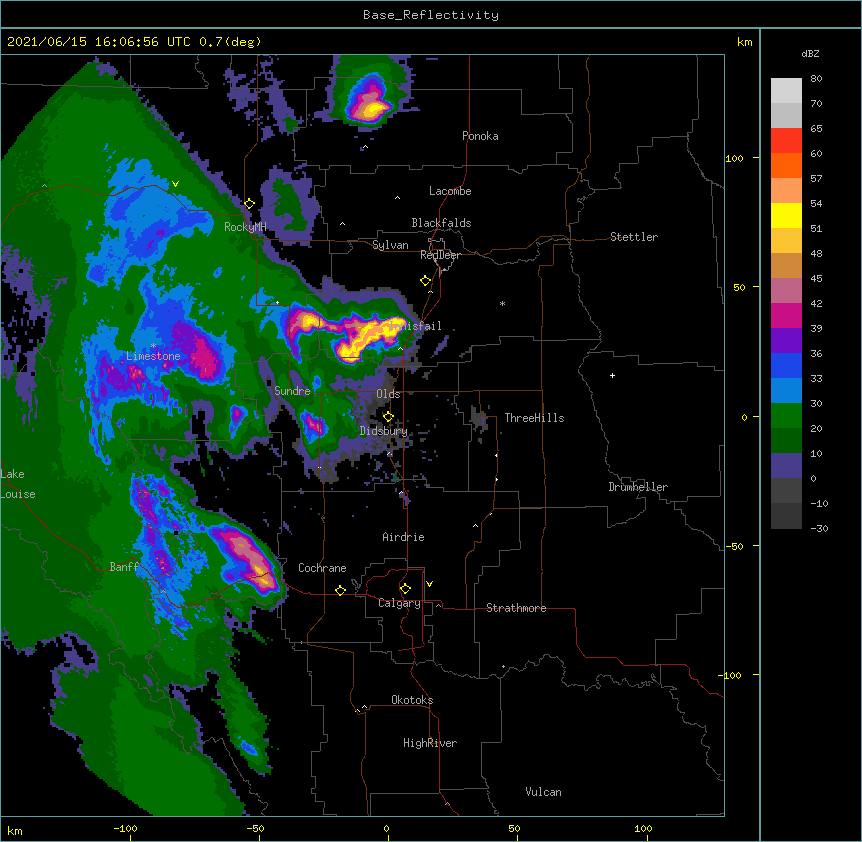Image resolution: width=862 pixels, height=842 pixels.
Task: Click the ThreeHills label
Action: pos(534,418)
